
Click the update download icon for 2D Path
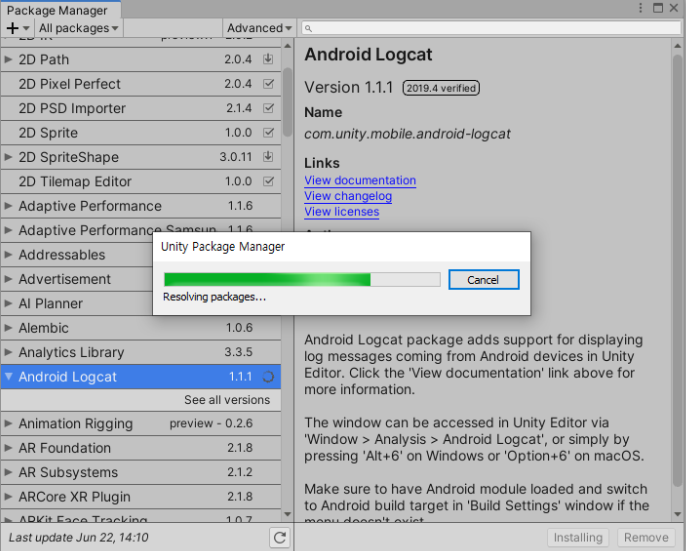[x=268, y=59]
